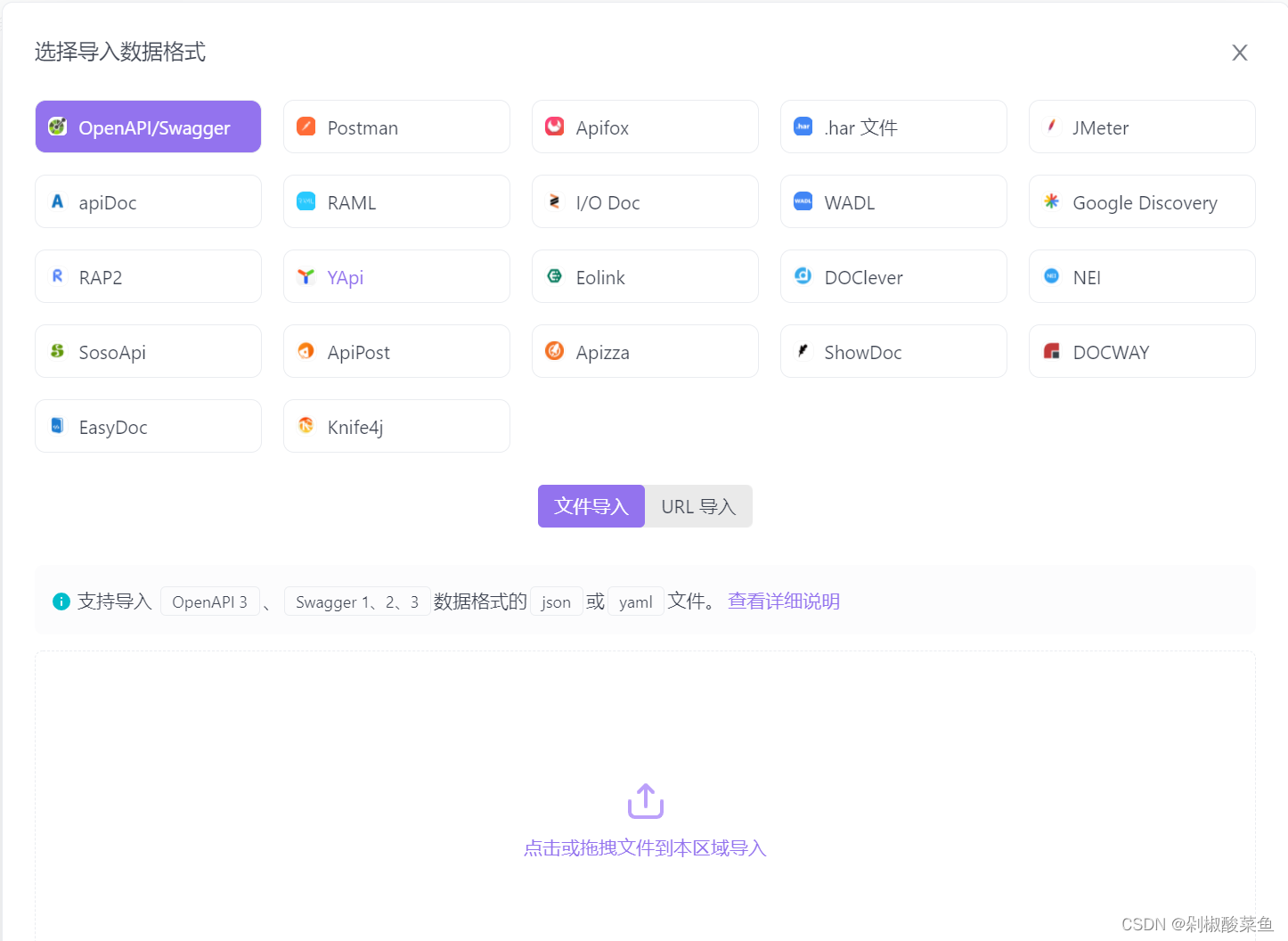Click the OpenAPI/Swagger format icon
1288x941 pixels.
click(58, 127)
